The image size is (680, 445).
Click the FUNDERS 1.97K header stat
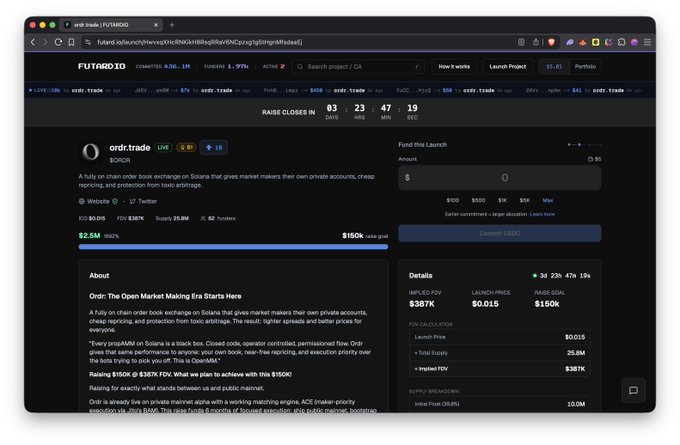pos(226,66)
